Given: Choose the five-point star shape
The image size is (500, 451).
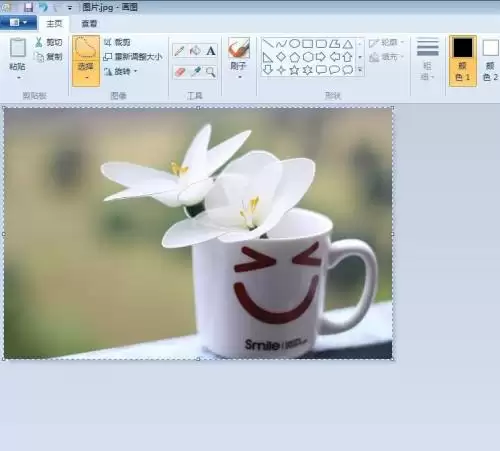Looking at the screenshot, I should pyautogui.click(x=294, y=70).
